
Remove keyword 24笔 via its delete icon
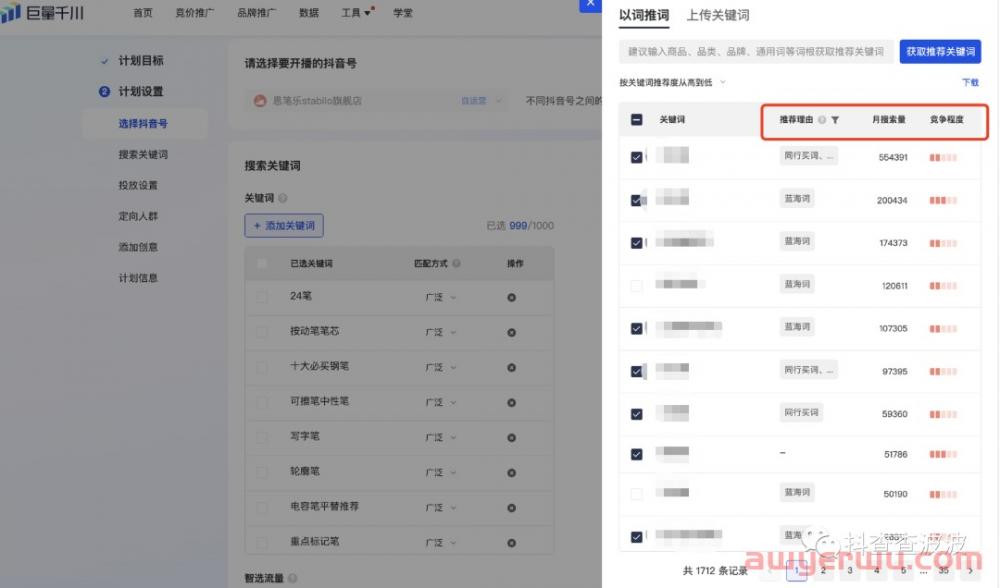pos(511,298)
